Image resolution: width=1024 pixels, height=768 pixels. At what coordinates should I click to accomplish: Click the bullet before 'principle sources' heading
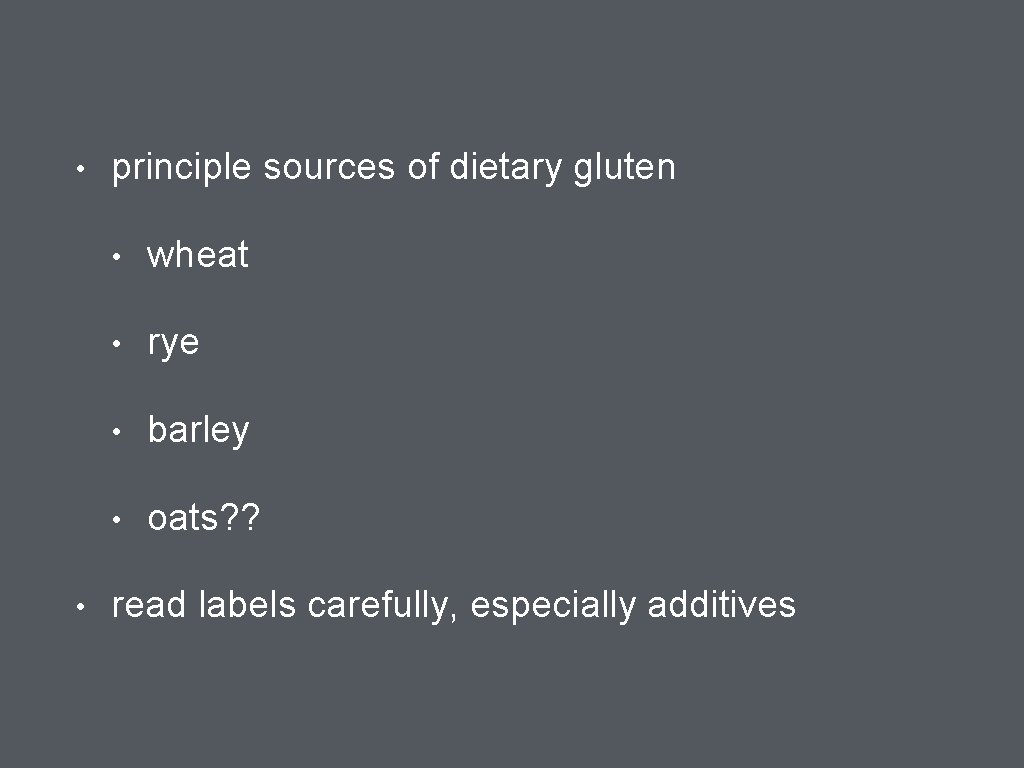pos(81,169)
